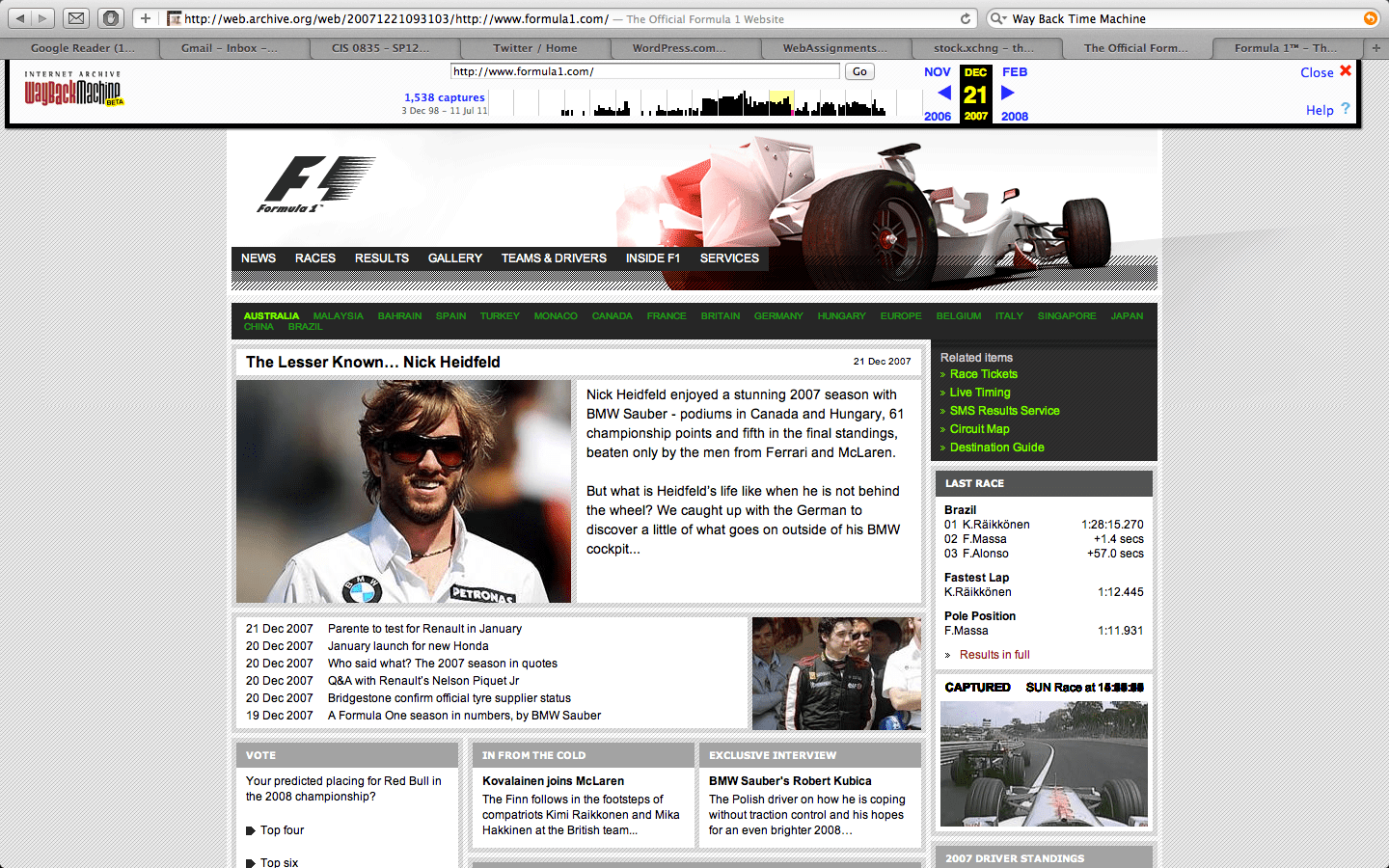The image size is (1389, 868).
Task: Click the toolbar button right of Mail
Action: click(111, 18)
